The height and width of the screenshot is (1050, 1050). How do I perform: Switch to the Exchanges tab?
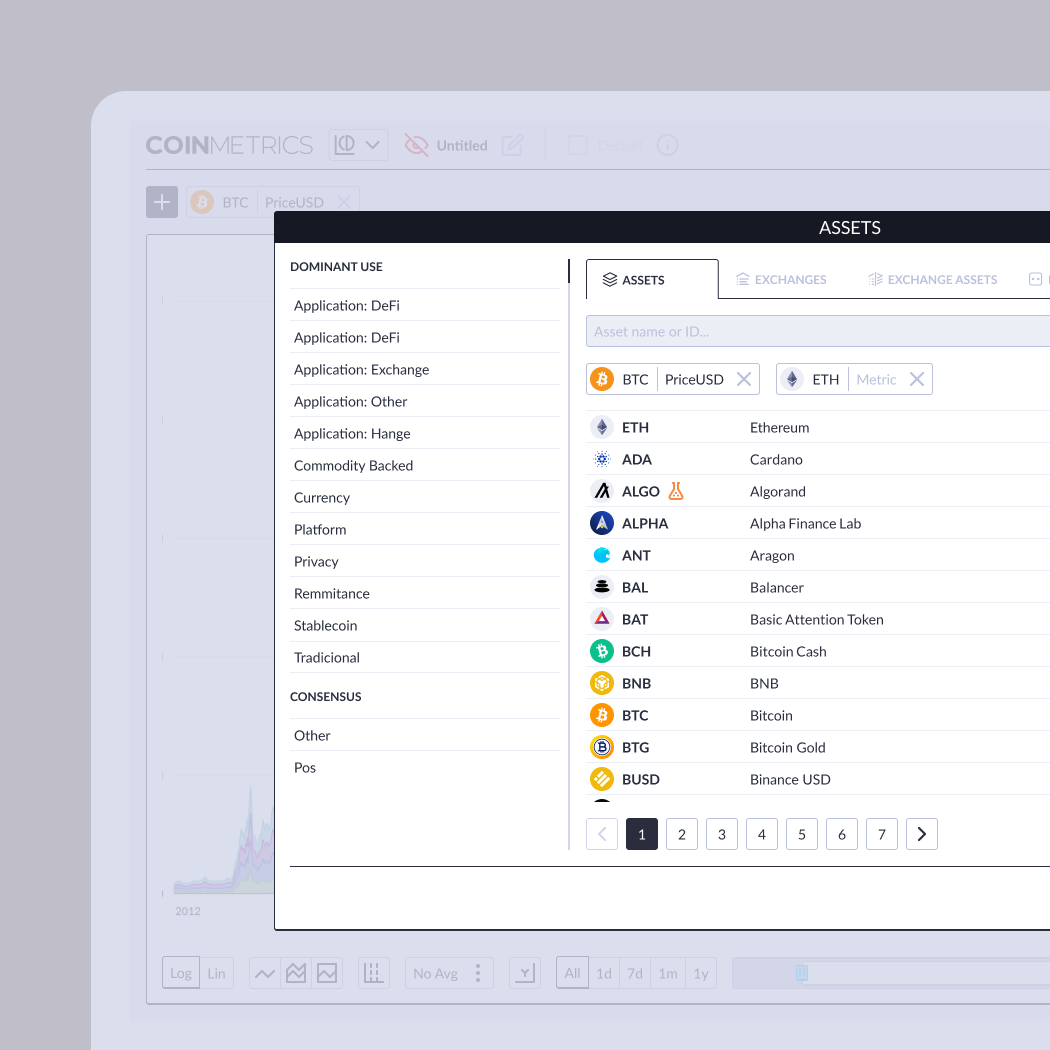tap(781, 279)
